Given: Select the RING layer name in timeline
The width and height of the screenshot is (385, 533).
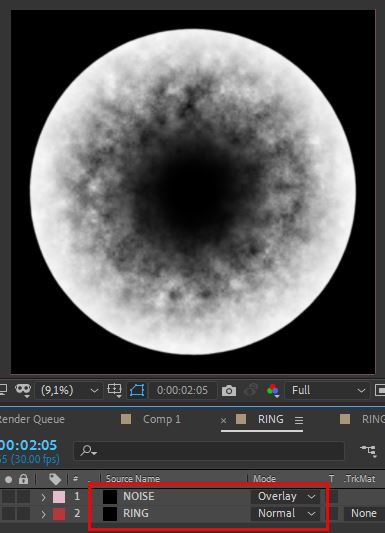Looking at the screenshot, I should click(136, 513).
